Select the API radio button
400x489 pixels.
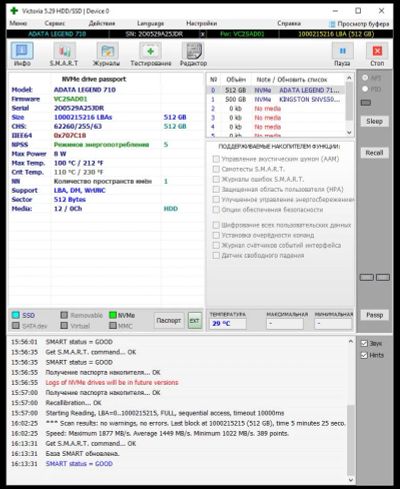point(365,78)
